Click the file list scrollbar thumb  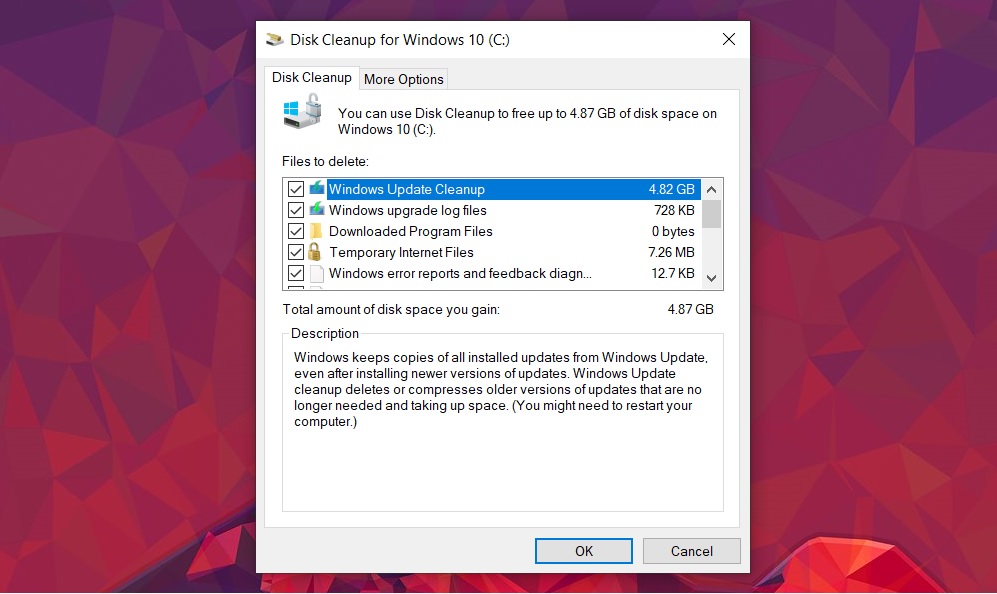click(712, 214)
